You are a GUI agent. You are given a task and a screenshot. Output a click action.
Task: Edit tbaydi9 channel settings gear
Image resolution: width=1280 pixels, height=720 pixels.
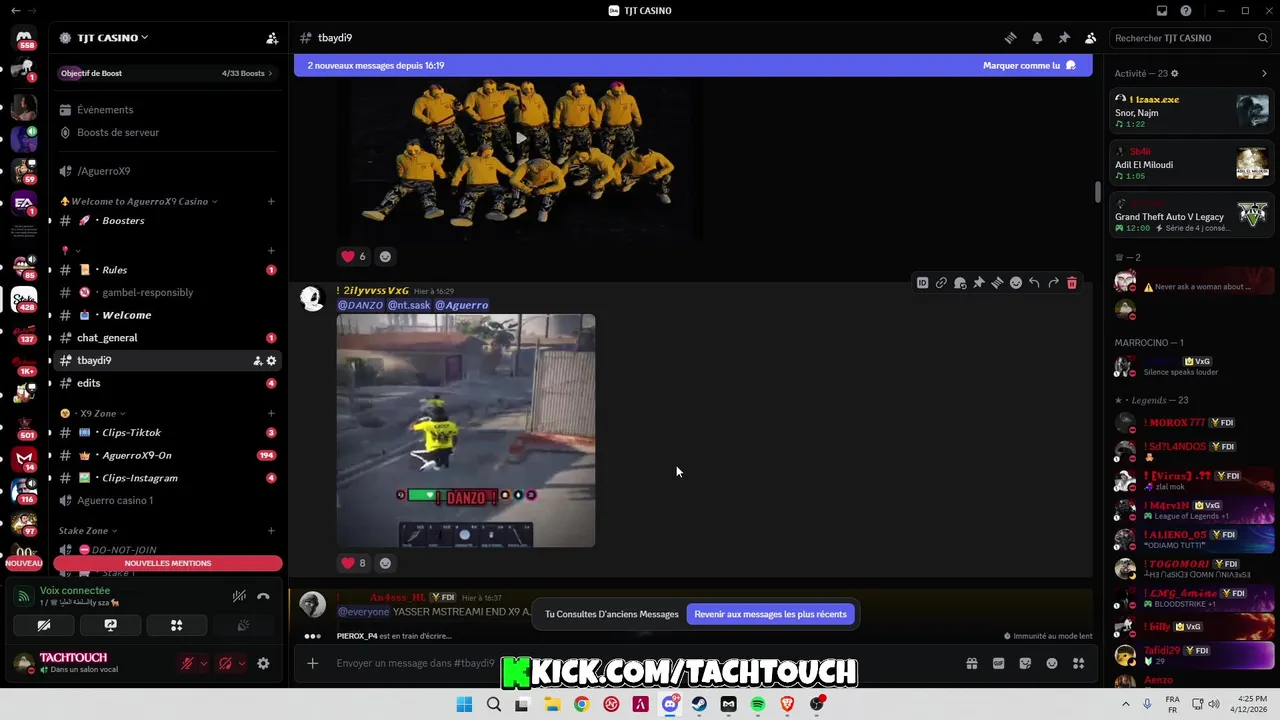click(x=271, y=361)
